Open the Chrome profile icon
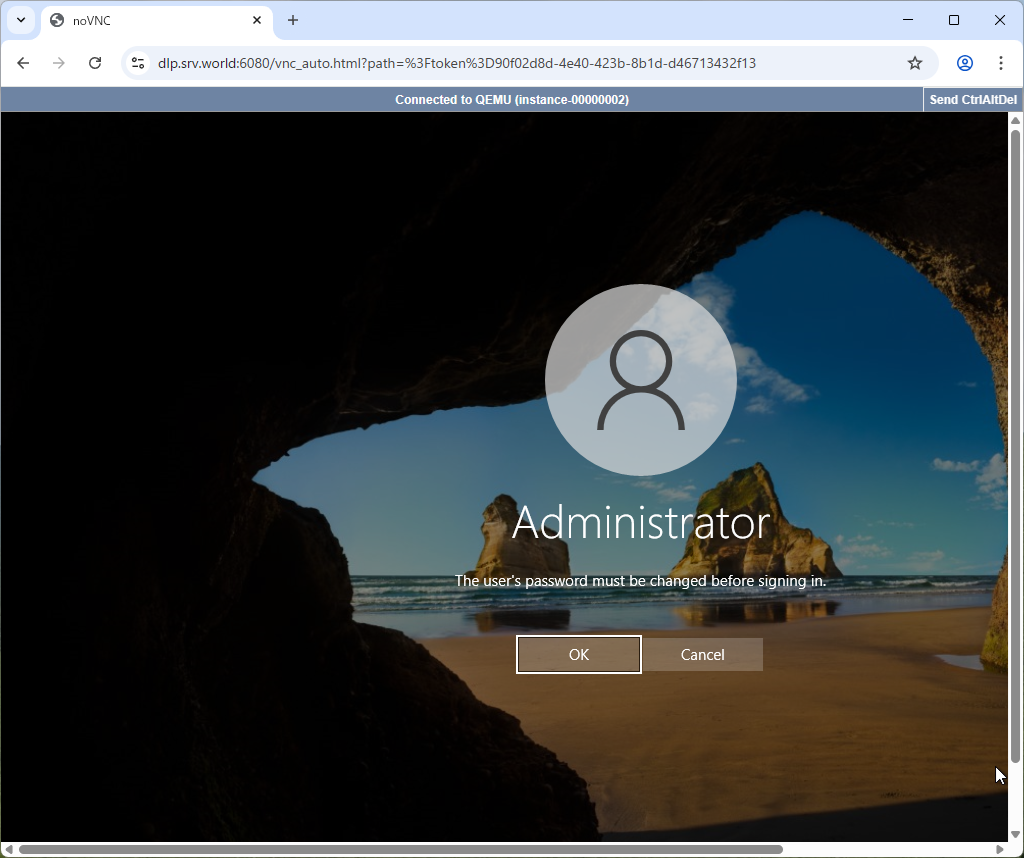Image resolution: width=1024 pixels, height=858 pixels. [x=965, y=63]
